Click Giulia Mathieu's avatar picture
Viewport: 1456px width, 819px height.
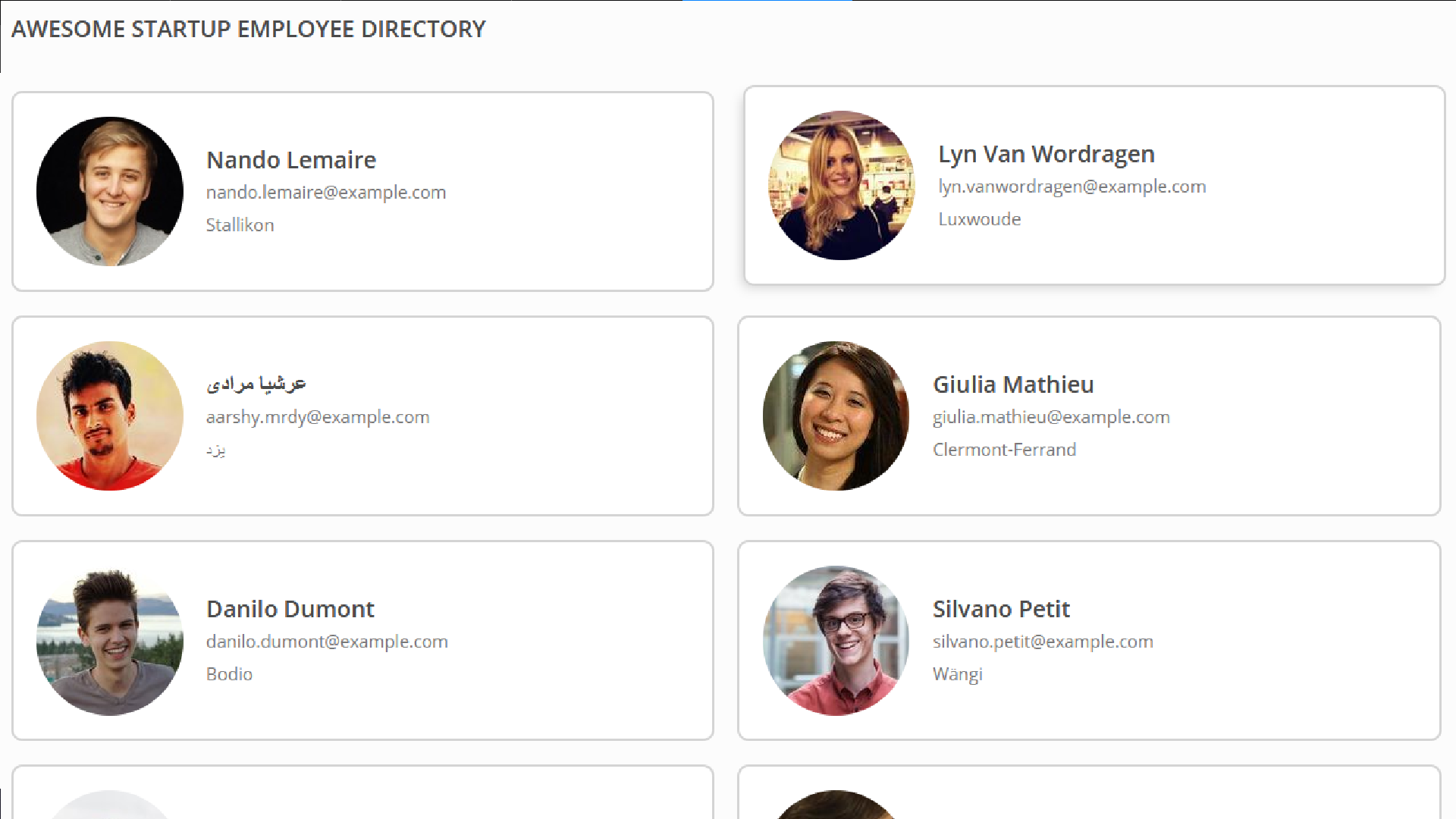pyautogui.click(x=836, y=416)
